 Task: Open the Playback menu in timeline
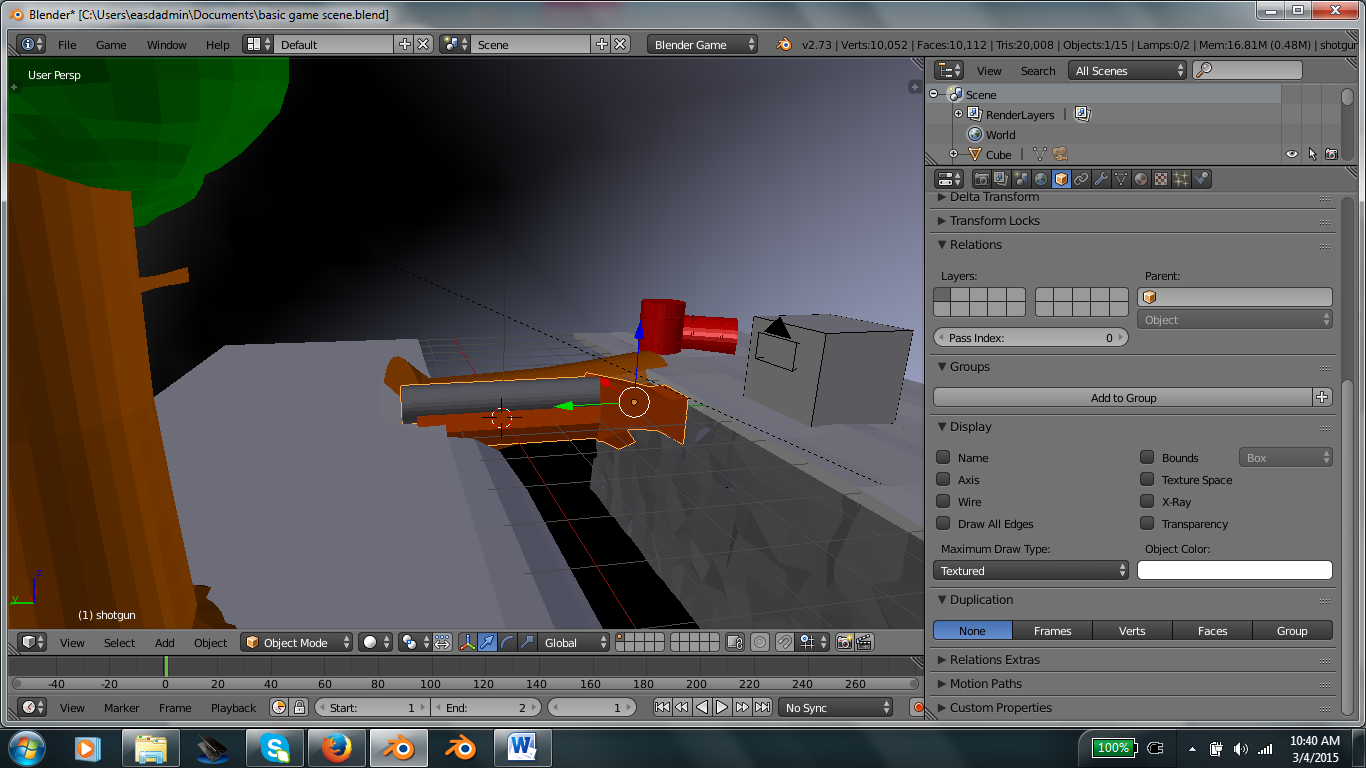click(233, 707)
